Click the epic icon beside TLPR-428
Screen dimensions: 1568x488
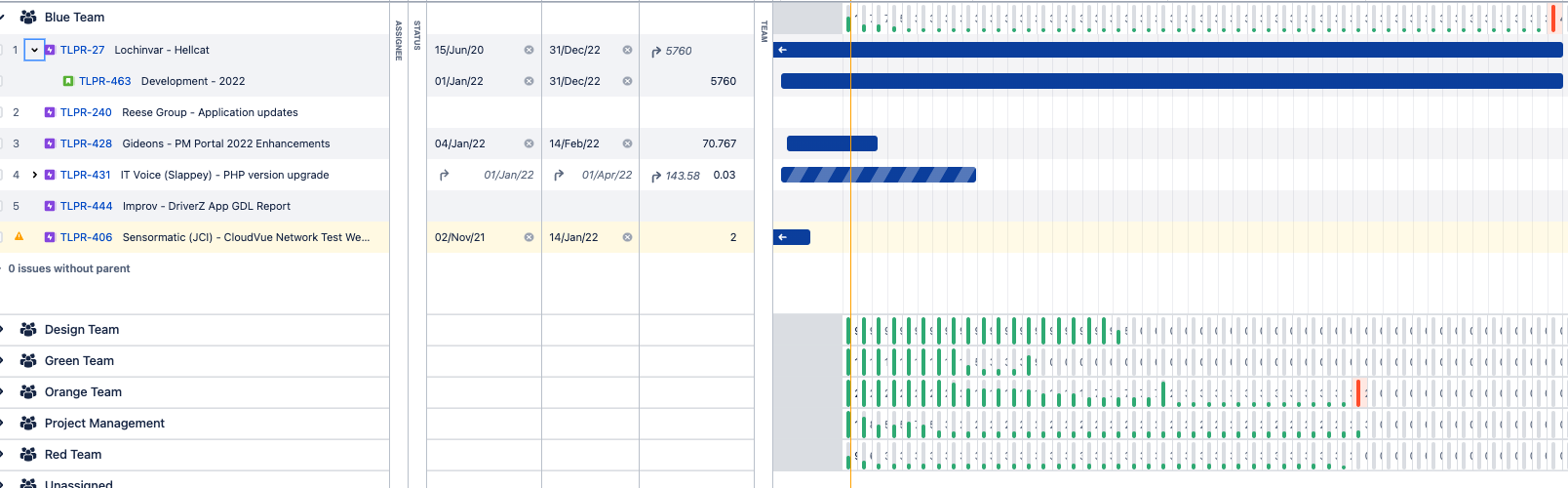click(x=50, y=143)
